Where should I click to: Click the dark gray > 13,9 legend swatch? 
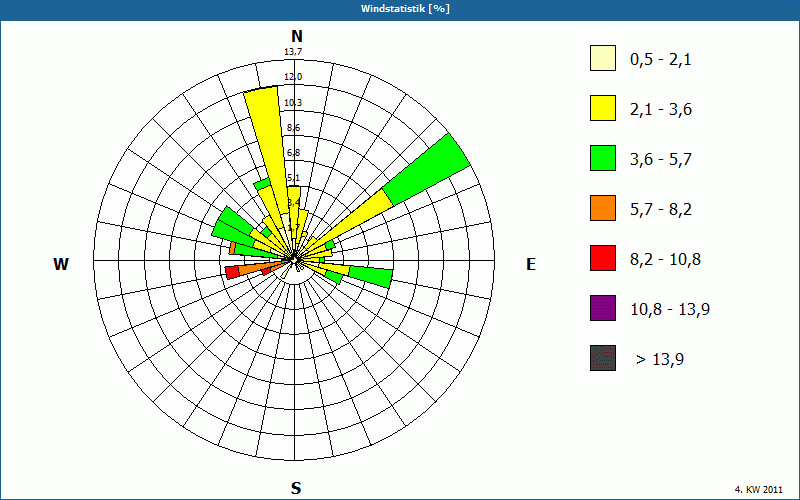click(x=603, y=358)
